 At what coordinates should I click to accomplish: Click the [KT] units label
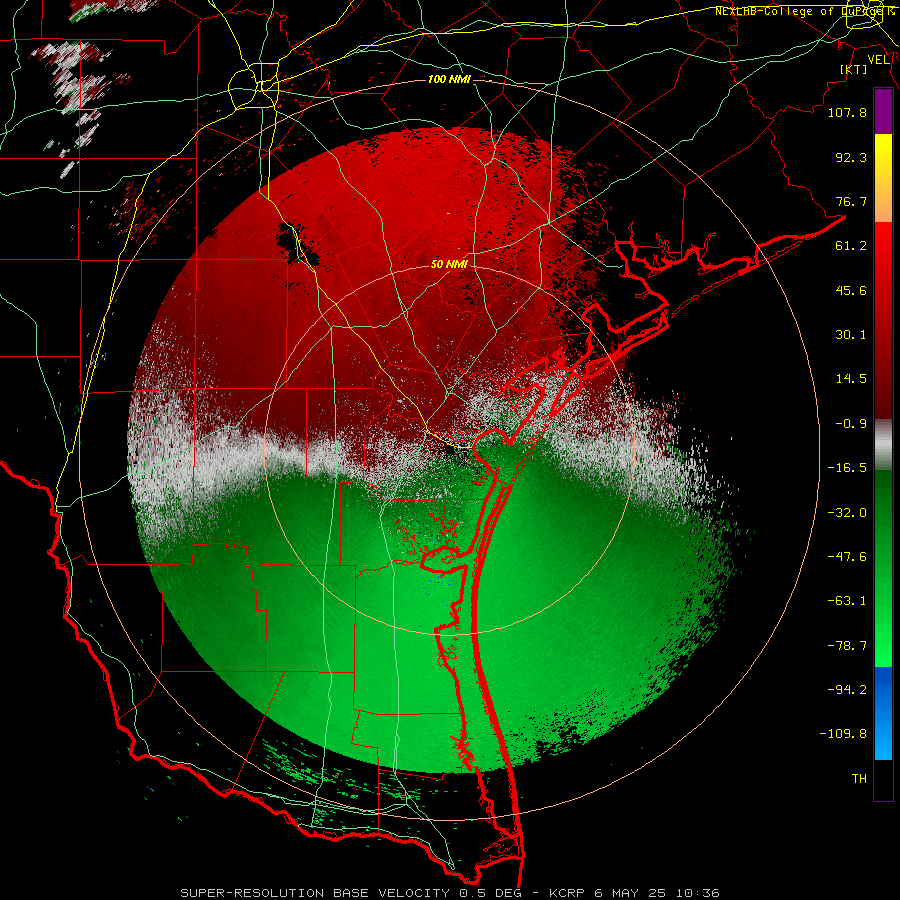(854, 69)
